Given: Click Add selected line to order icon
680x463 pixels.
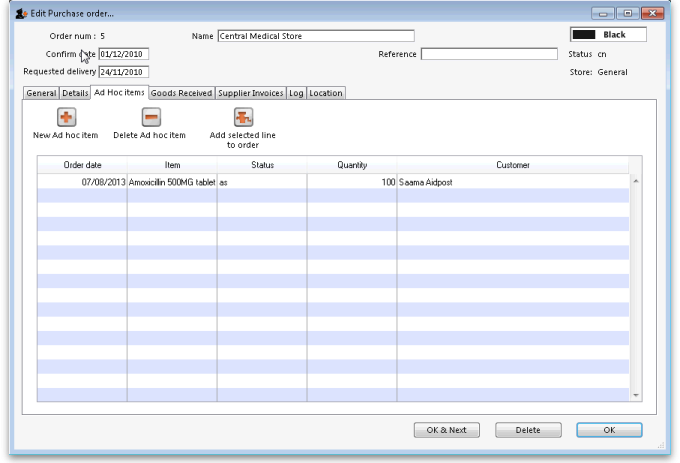Looking at the screenshot, I should coord(243,118).
